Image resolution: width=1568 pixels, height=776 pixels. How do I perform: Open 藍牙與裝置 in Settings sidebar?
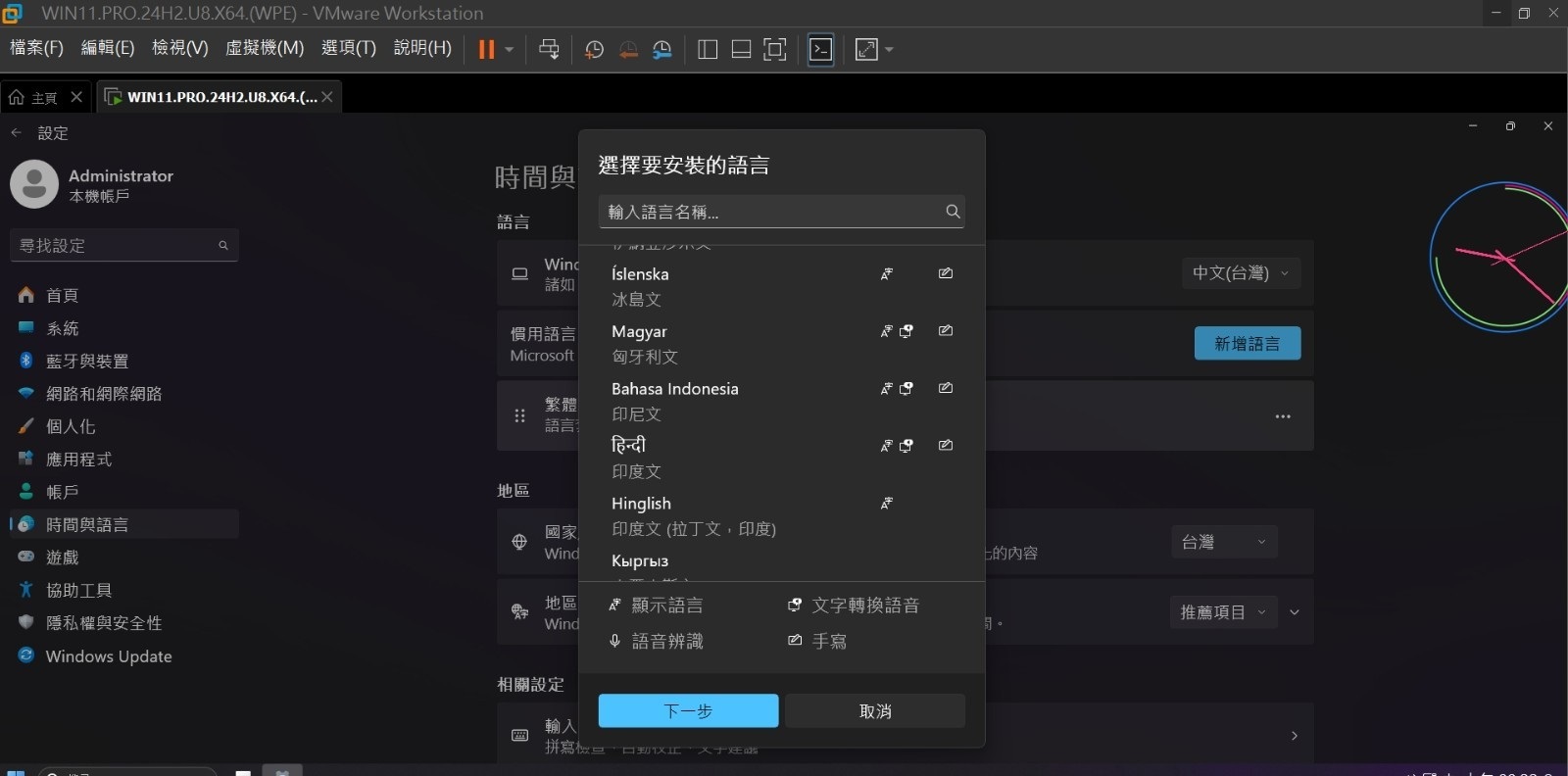tap(87, 361)
